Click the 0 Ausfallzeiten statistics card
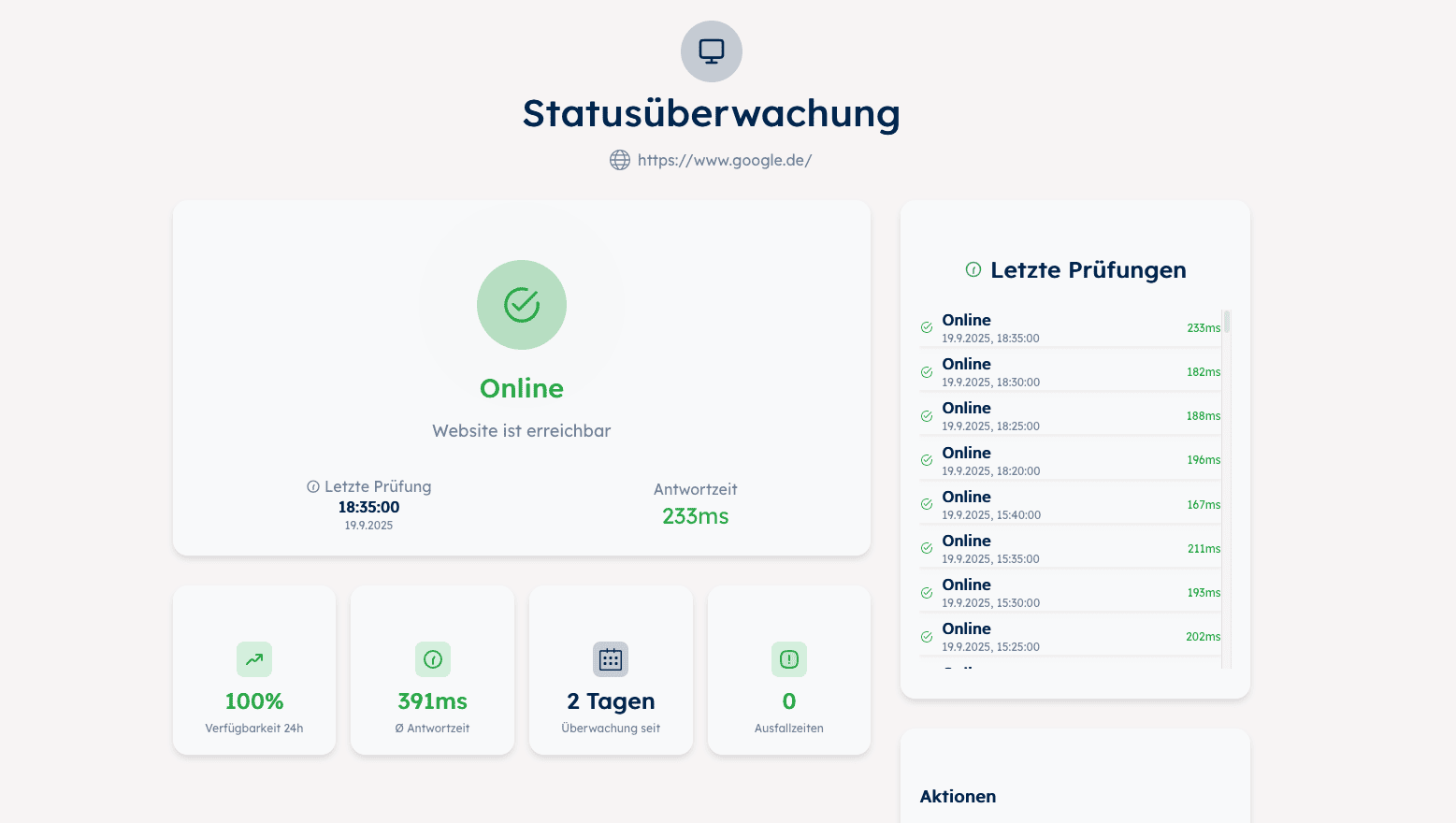The image size is (1456, 823). click(789, 670)
